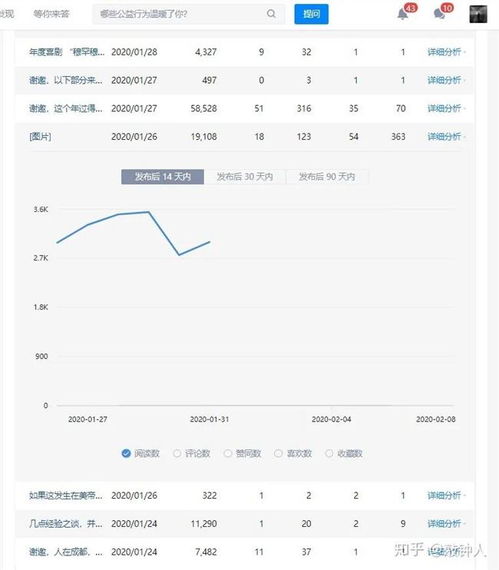Screen dimensions: 499x570
Task: Click the read count 19,108
Action: pos(204,137)
